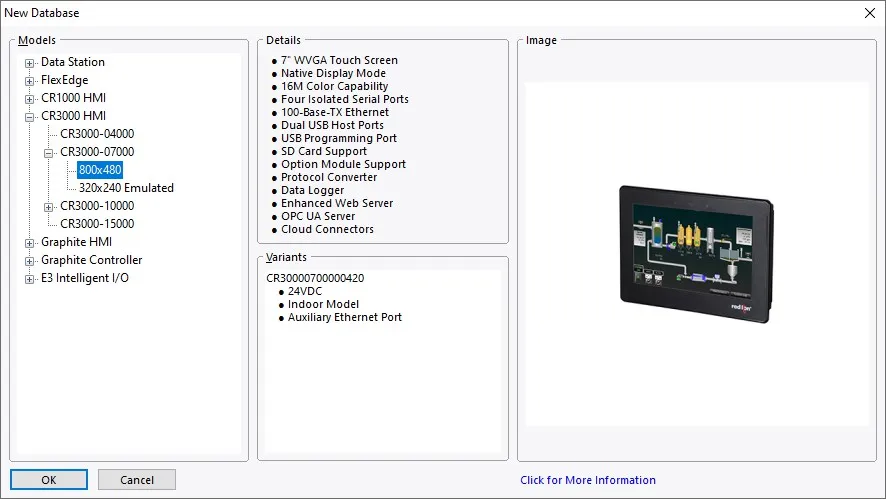Click the HMI device product image

point(696,254)
